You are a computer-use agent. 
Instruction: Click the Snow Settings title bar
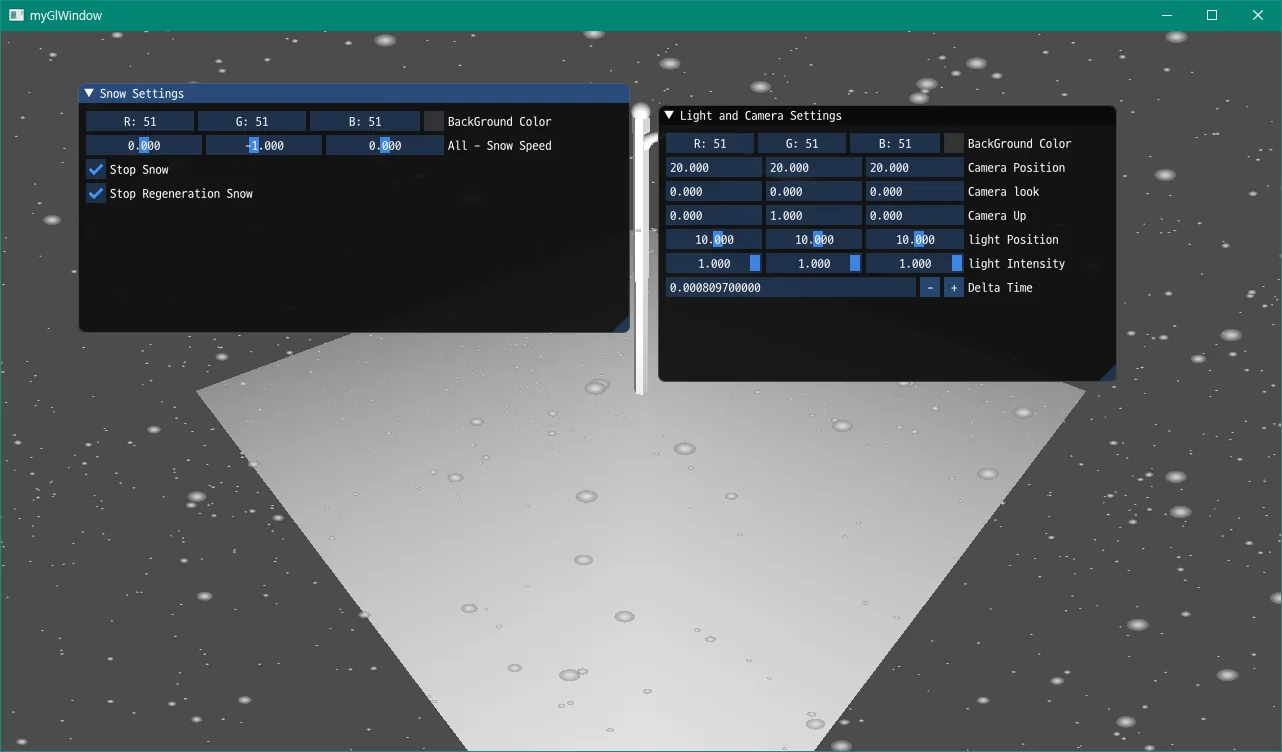coord(354,93)
